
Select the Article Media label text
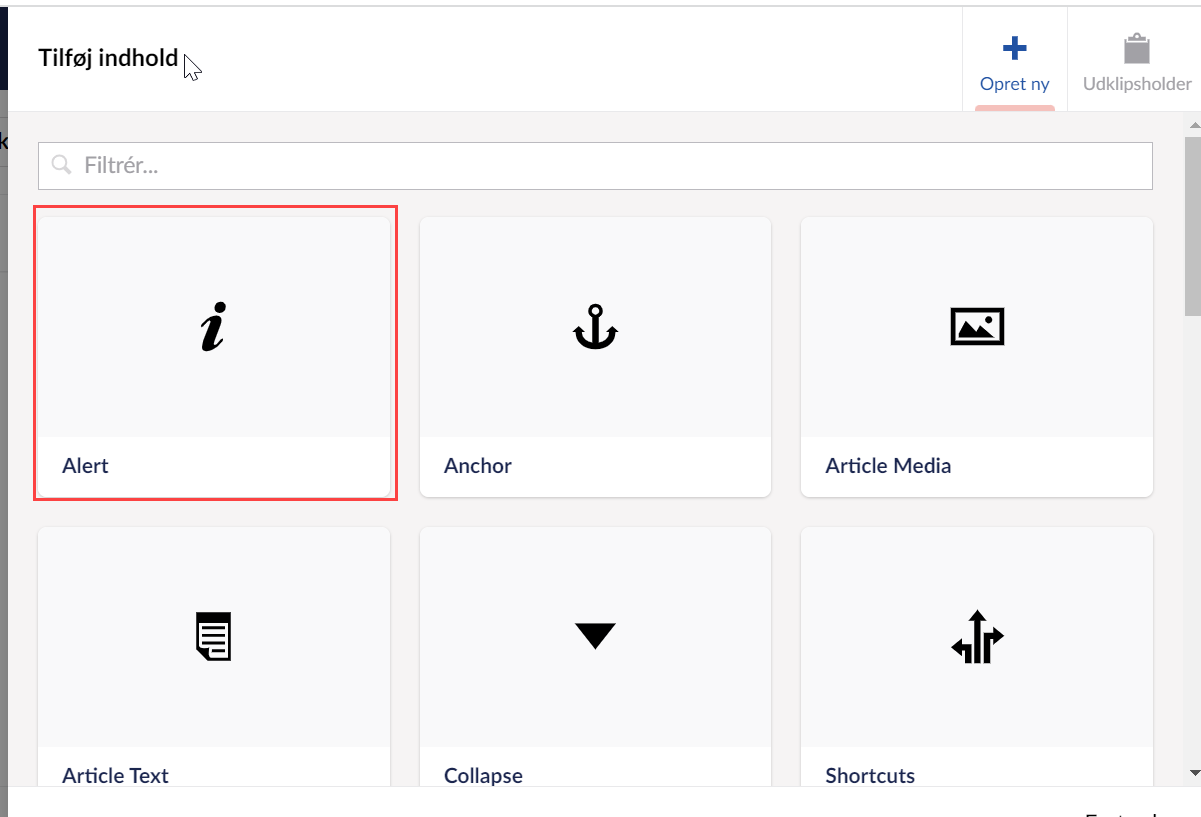pos(888,466)
